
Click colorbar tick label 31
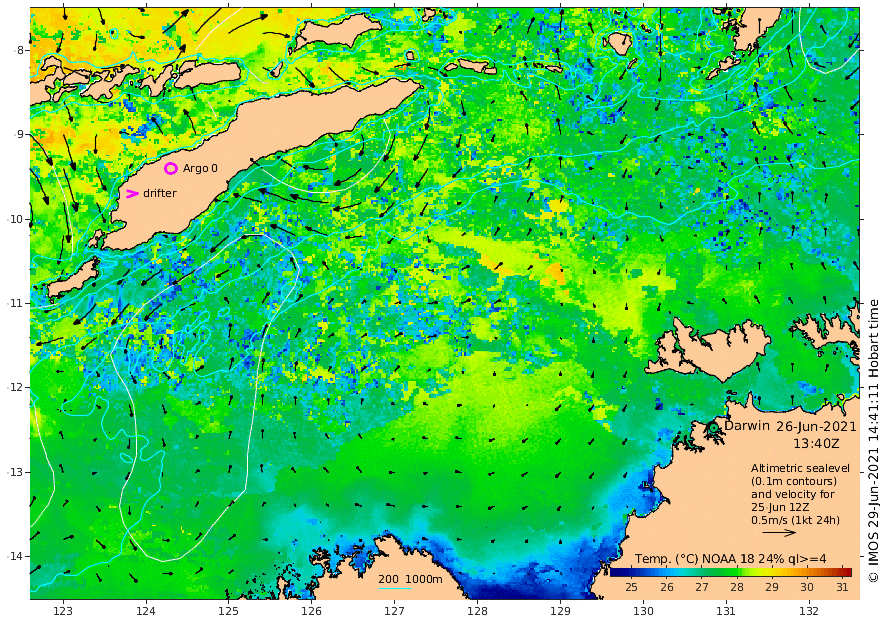point(842,587)
